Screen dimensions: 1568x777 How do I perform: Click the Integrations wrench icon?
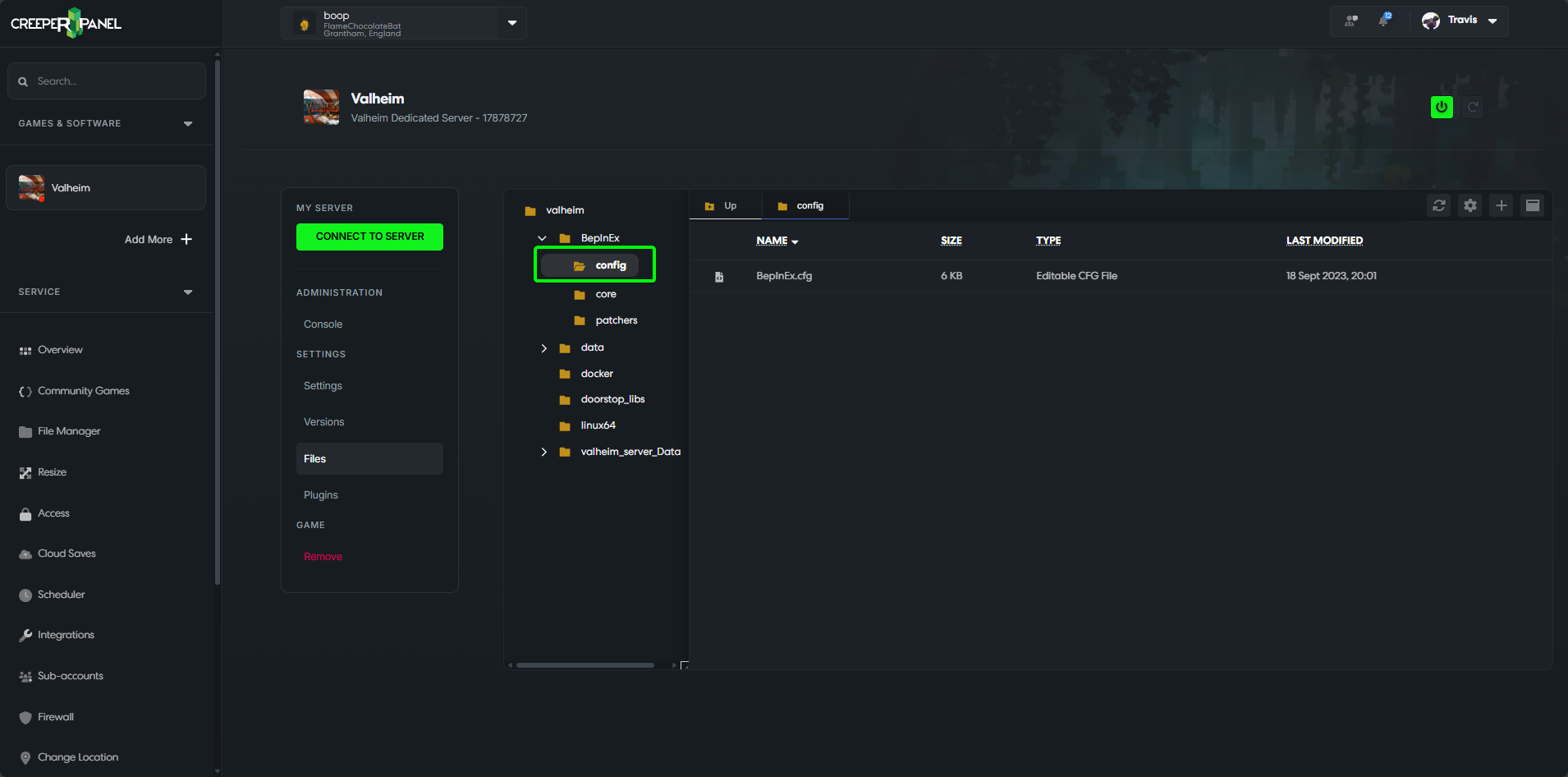(x=25, y=636)
